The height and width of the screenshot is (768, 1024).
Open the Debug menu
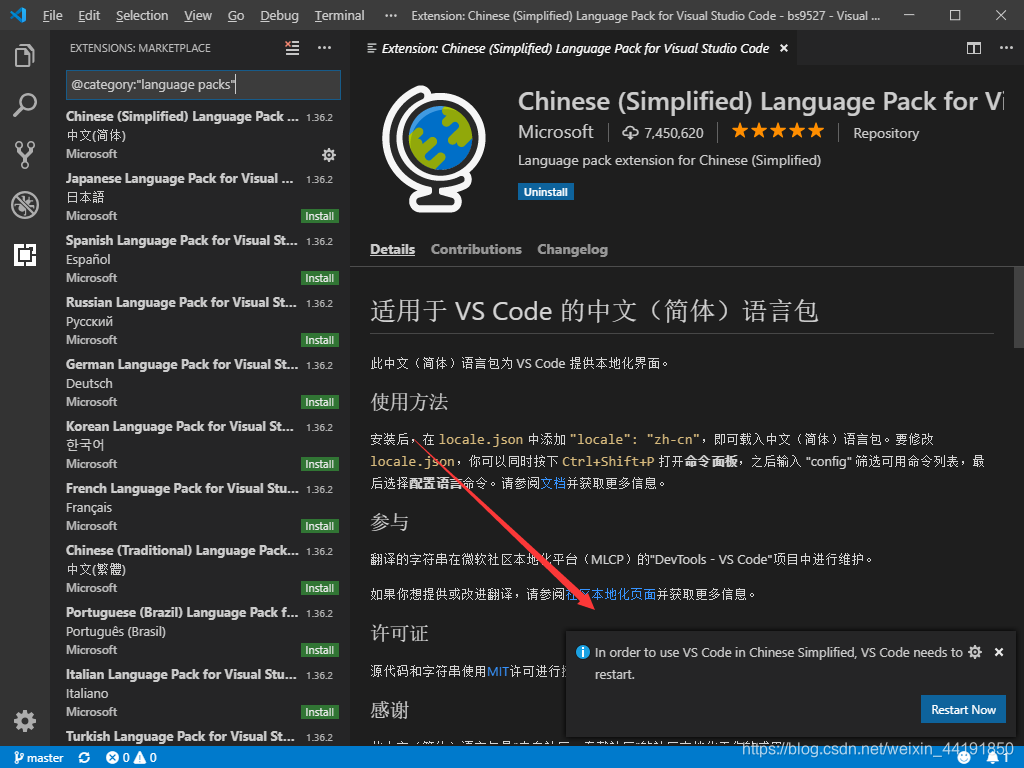tap(280, 15)
